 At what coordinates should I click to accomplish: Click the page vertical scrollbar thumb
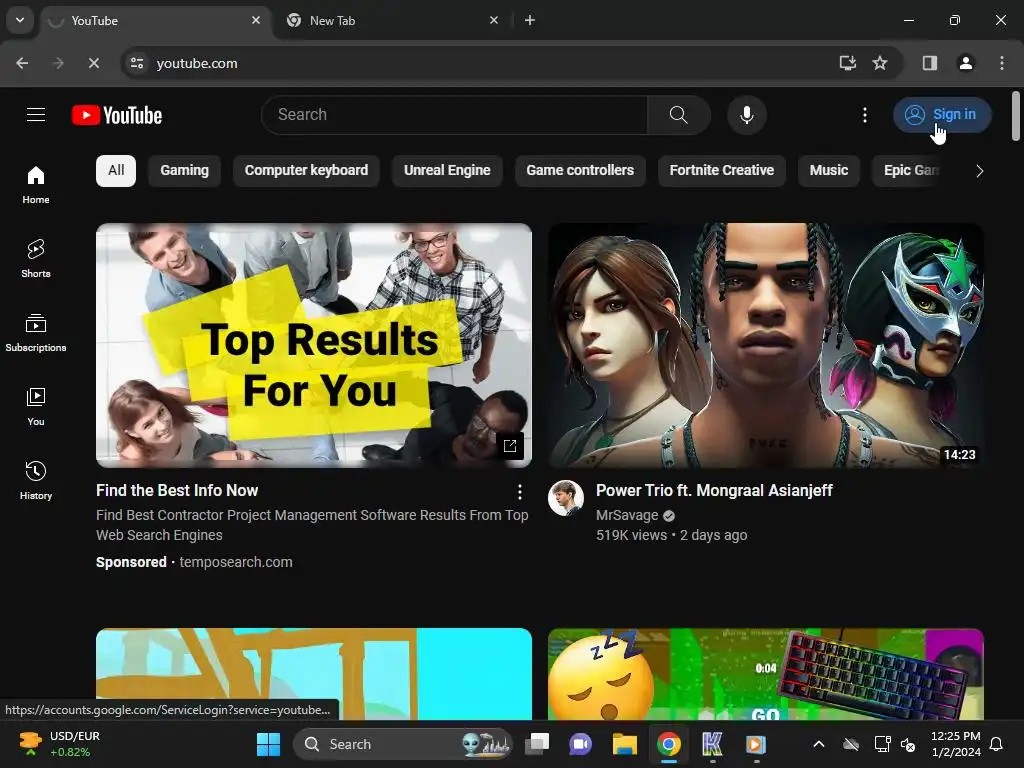1016,116
